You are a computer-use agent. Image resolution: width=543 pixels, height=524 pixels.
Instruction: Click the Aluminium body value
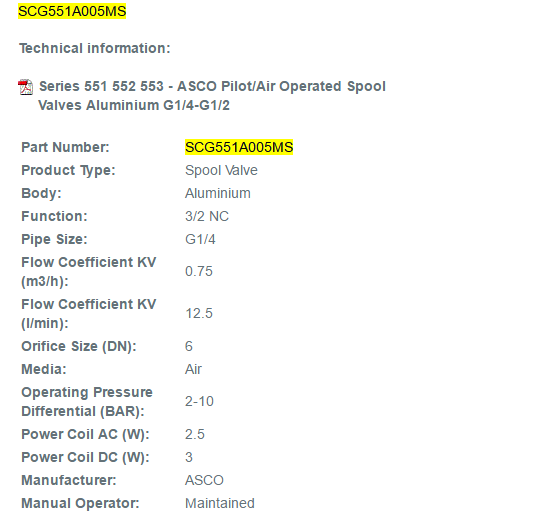(218, 193)
